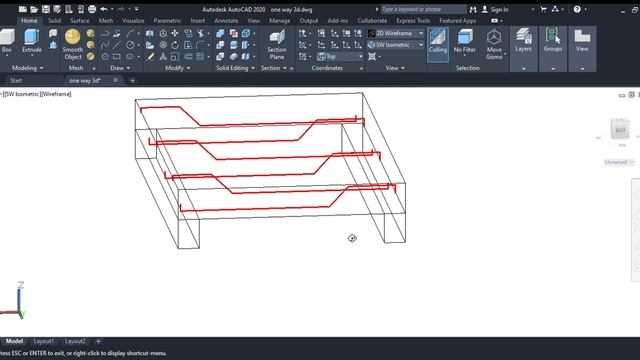The width and height of the screenshot is (640, 360).
Task: Select the Line draw tool
Action: 117,45
